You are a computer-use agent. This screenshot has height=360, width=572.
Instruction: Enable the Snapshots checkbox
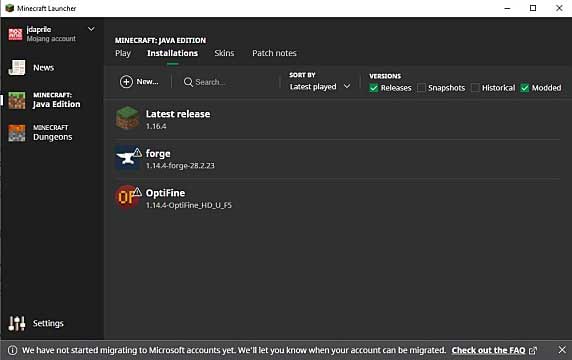pos(421,88)
